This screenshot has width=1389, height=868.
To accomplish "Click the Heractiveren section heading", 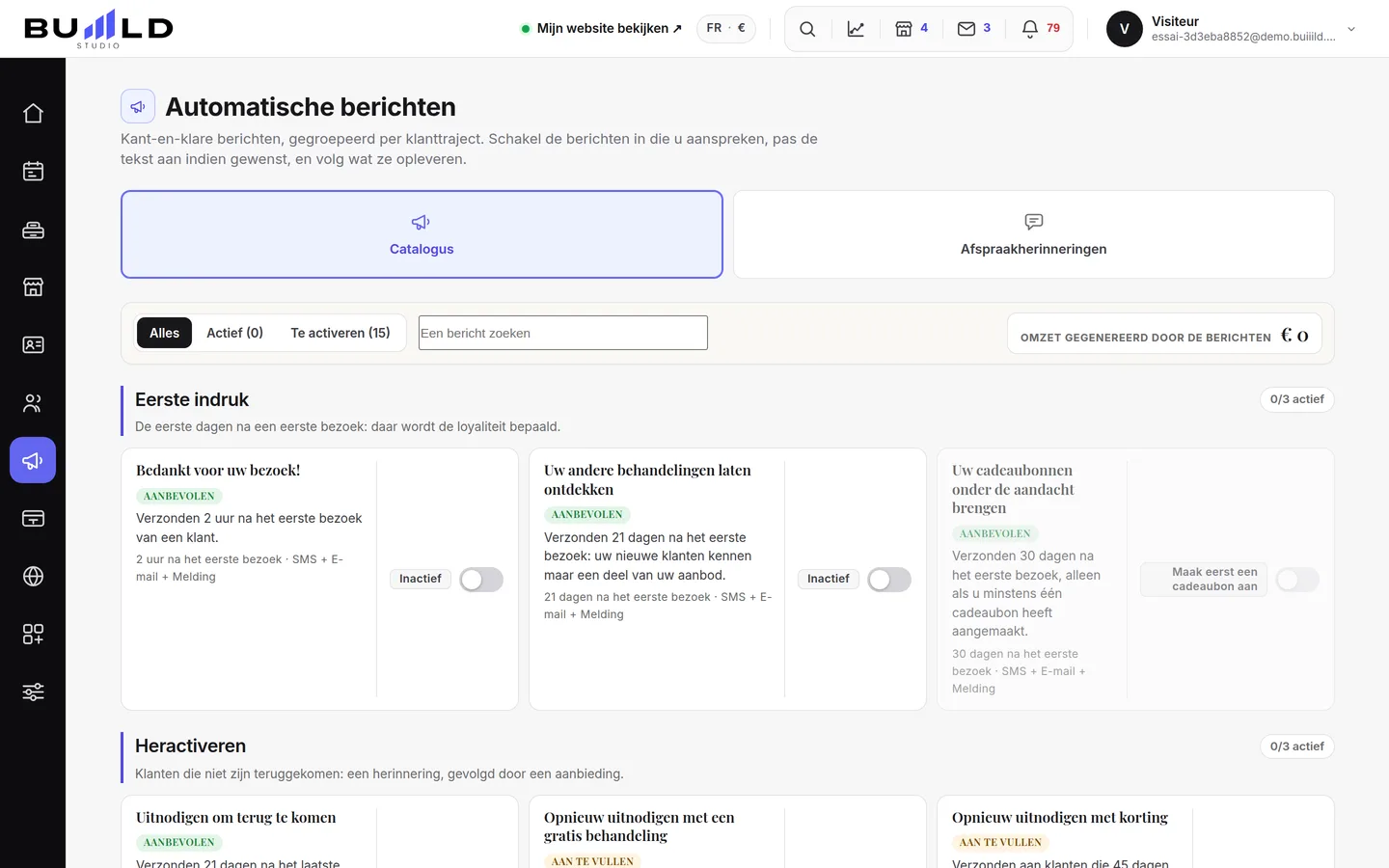I will 190,746.
